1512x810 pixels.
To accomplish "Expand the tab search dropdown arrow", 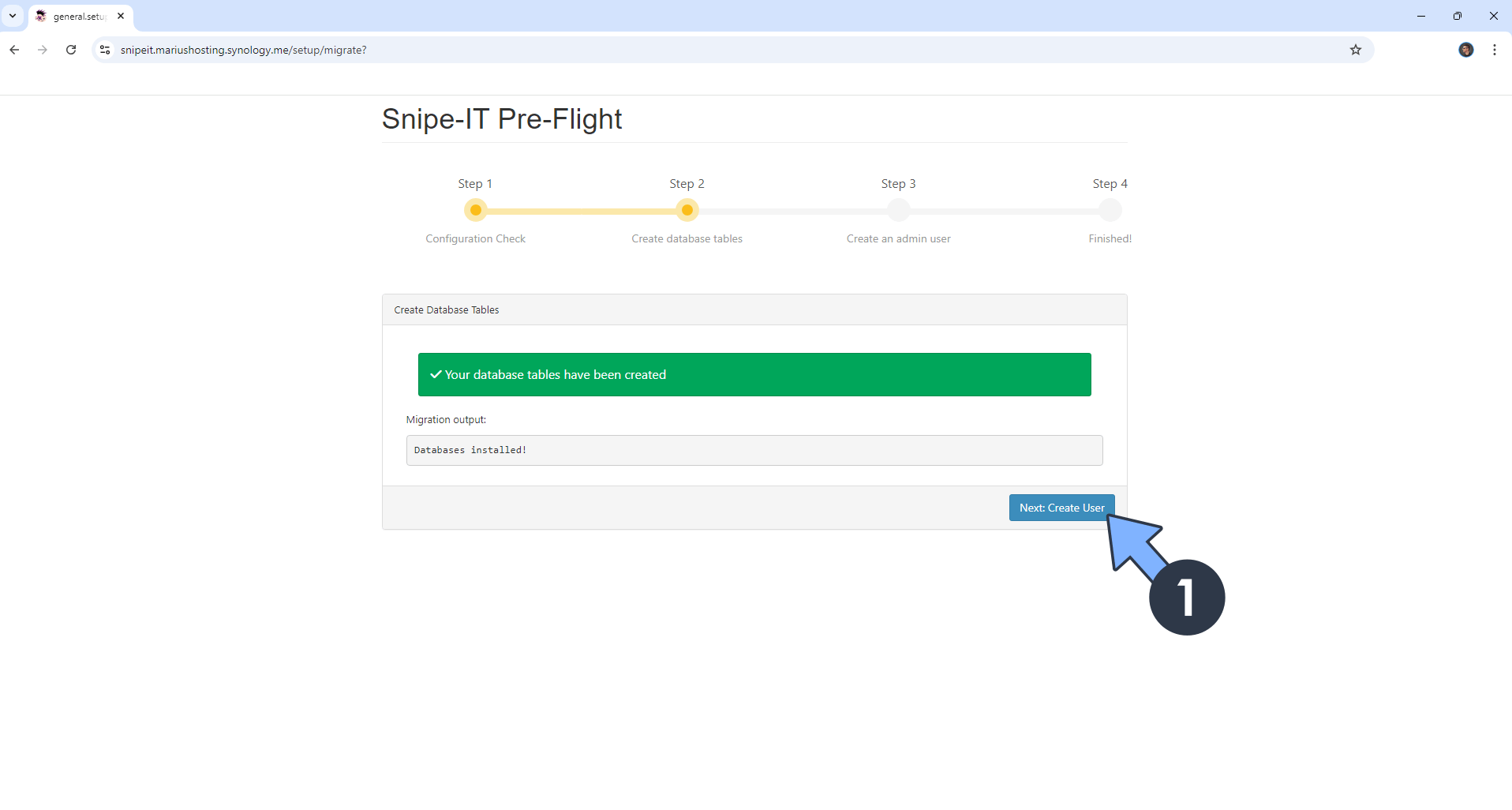I will coord(13,16).
